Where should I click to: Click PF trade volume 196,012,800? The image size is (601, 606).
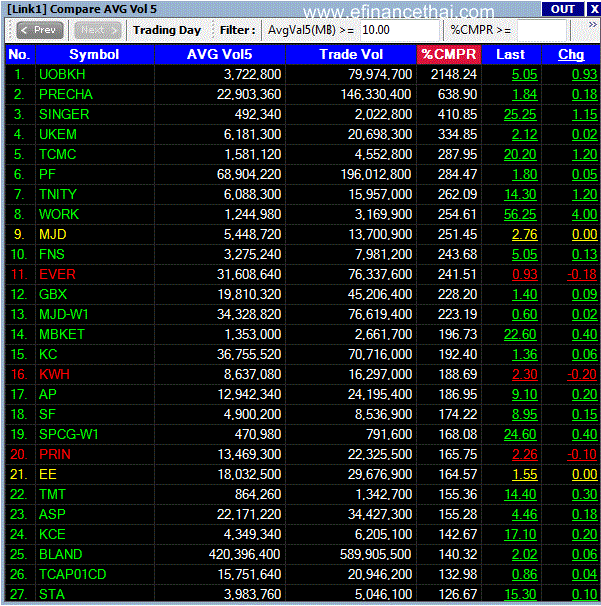[376, 175]
